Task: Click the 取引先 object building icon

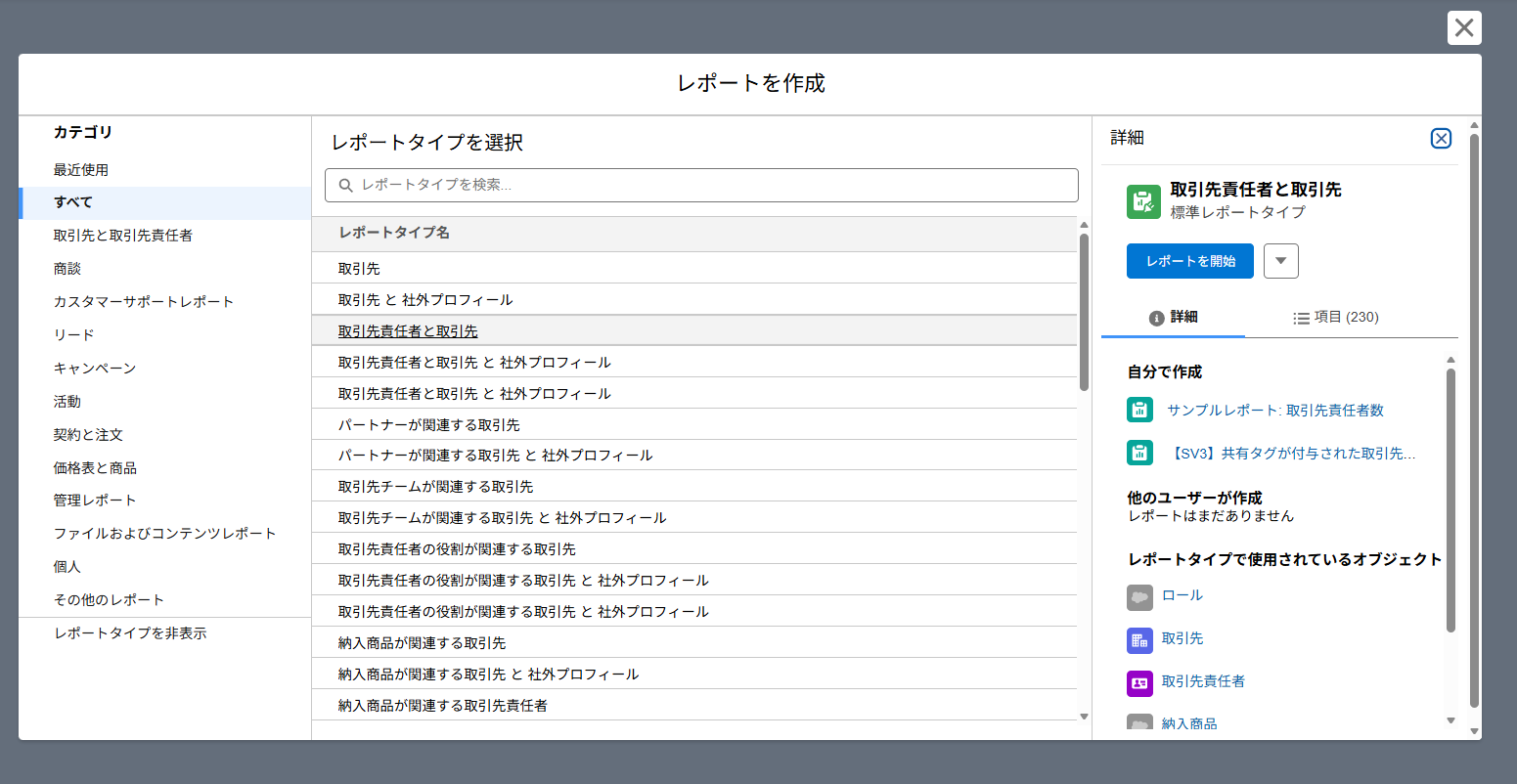Action: pos(1139,640)
